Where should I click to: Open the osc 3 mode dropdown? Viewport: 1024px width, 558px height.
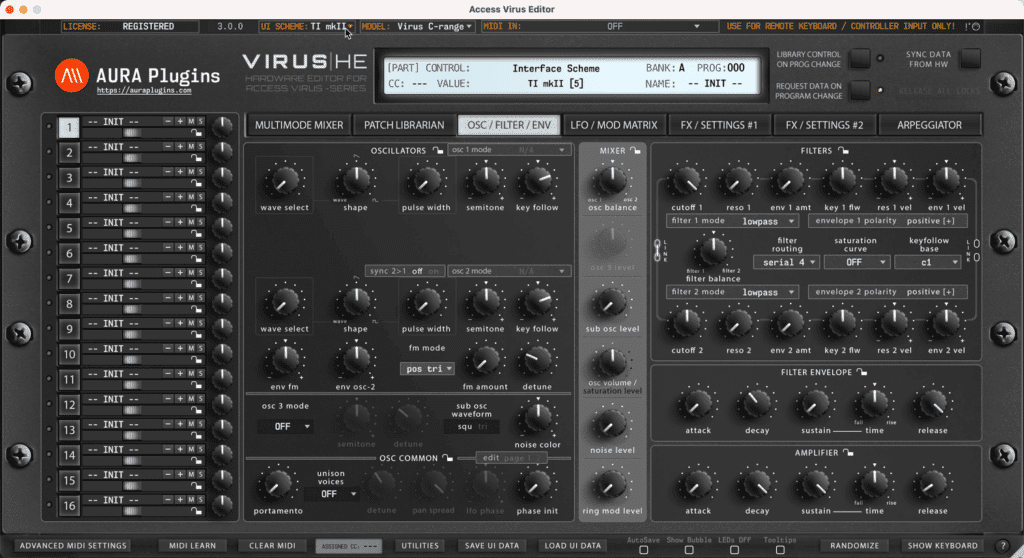[x=285, y=427]
